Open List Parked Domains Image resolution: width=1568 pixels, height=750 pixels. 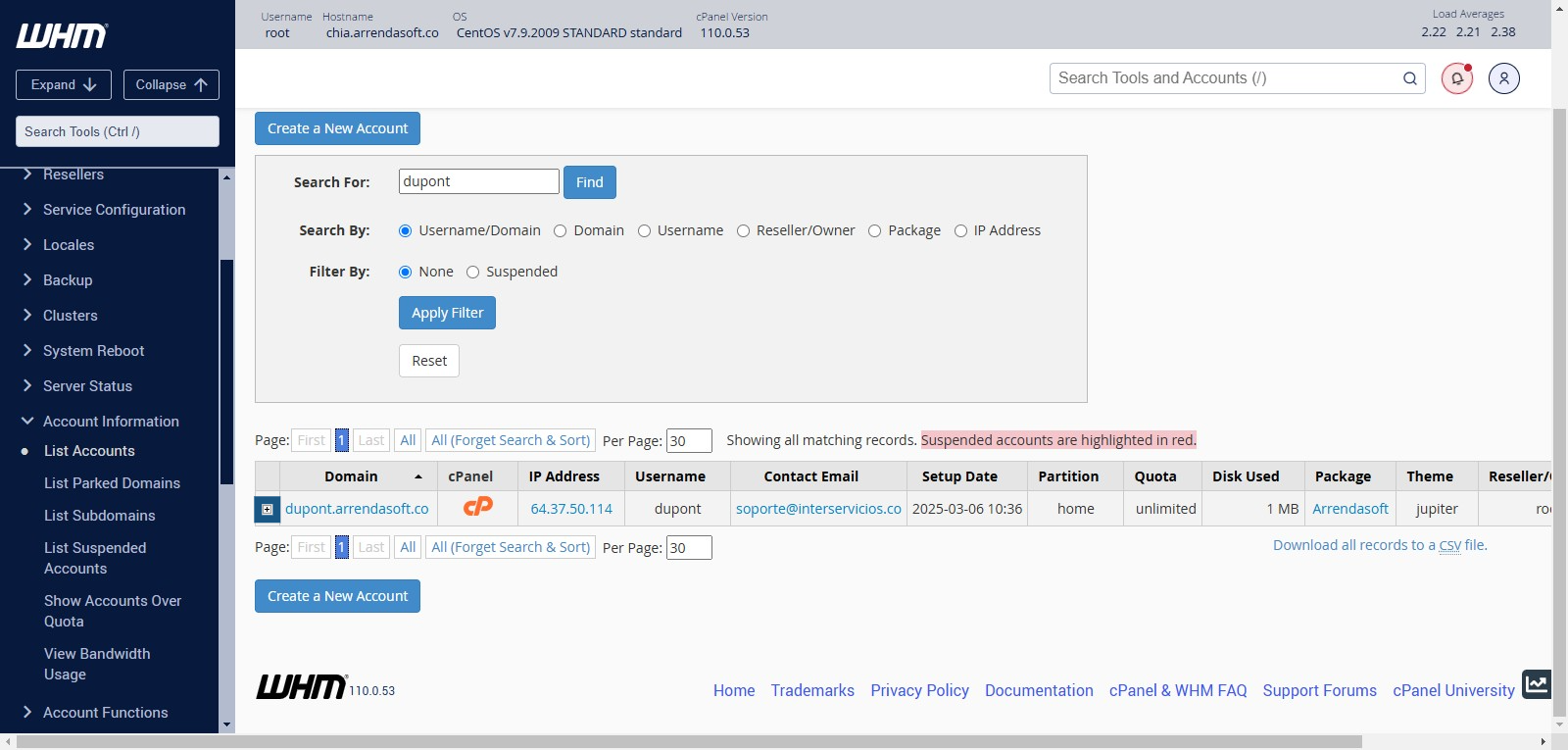[x=112, y=483]
